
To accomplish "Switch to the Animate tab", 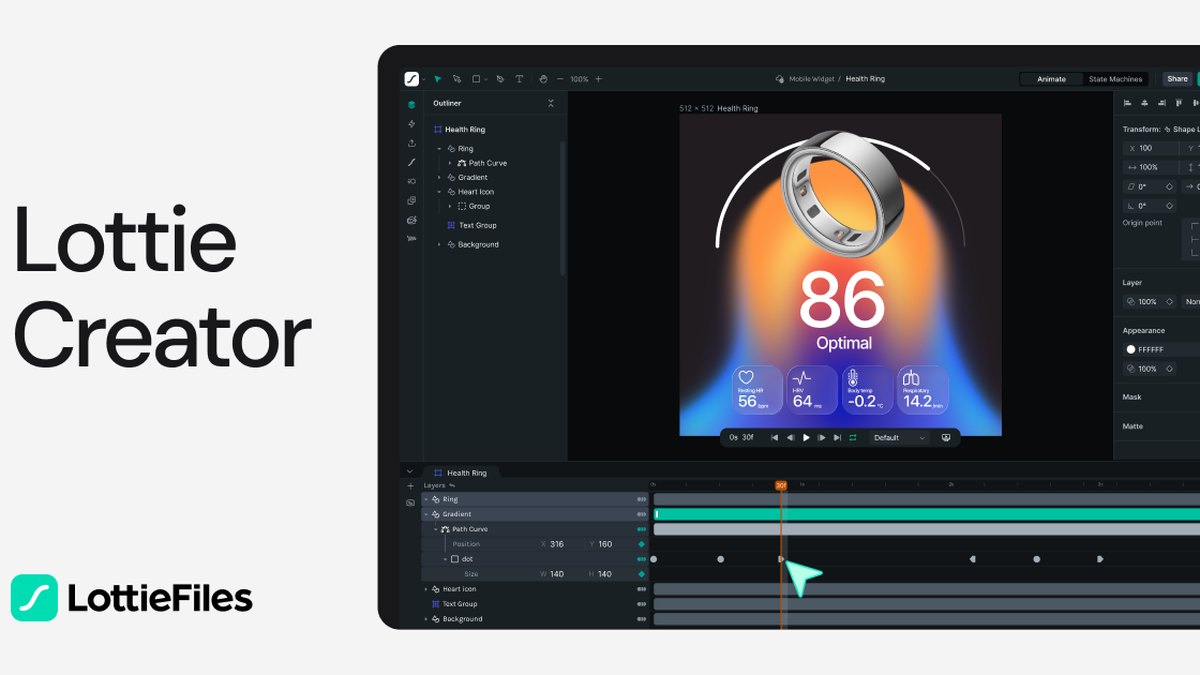I will point(1051,79).
